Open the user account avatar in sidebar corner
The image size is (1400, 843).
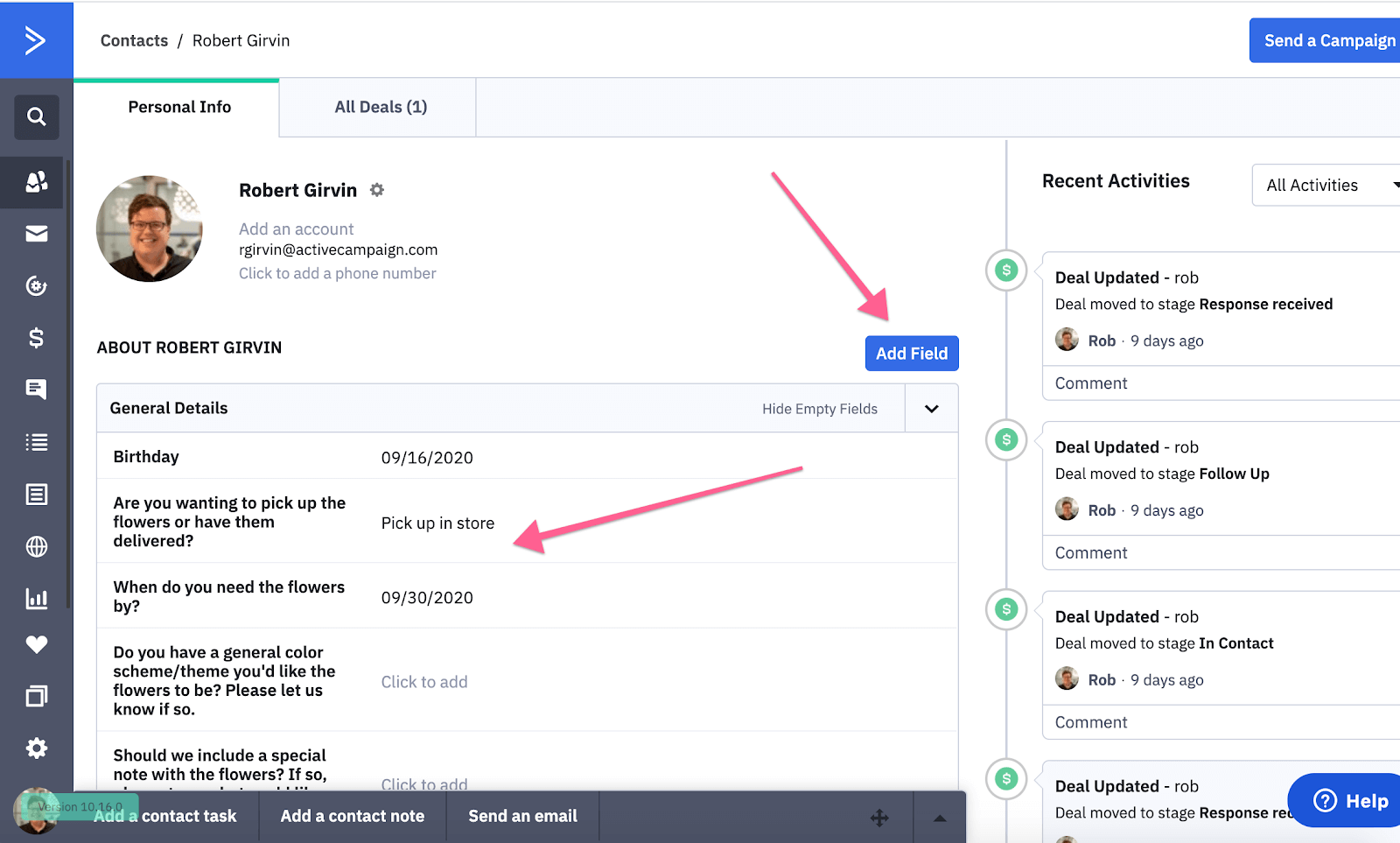(35, 811)
